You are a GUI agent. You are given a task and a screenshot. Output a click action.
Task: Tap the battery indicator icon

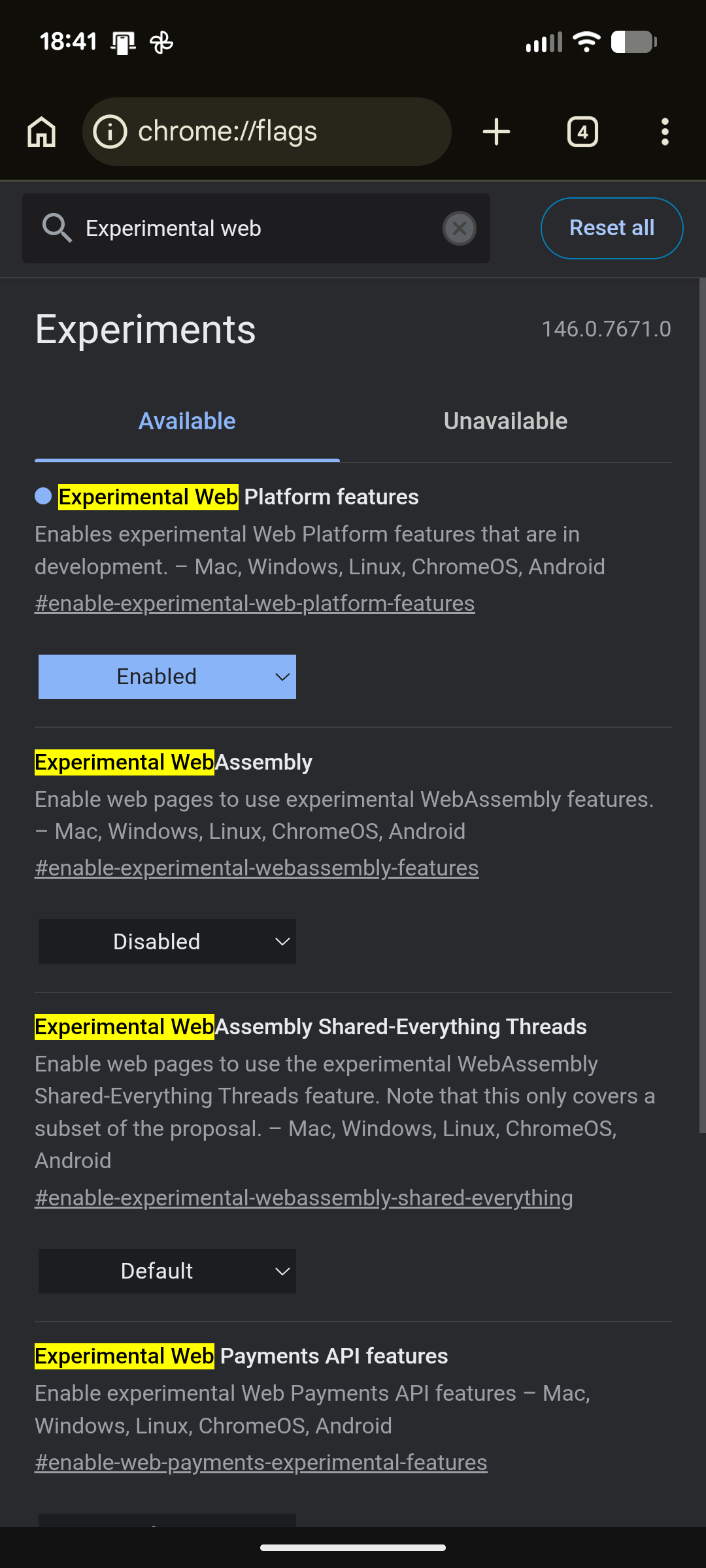coord(633,42)
